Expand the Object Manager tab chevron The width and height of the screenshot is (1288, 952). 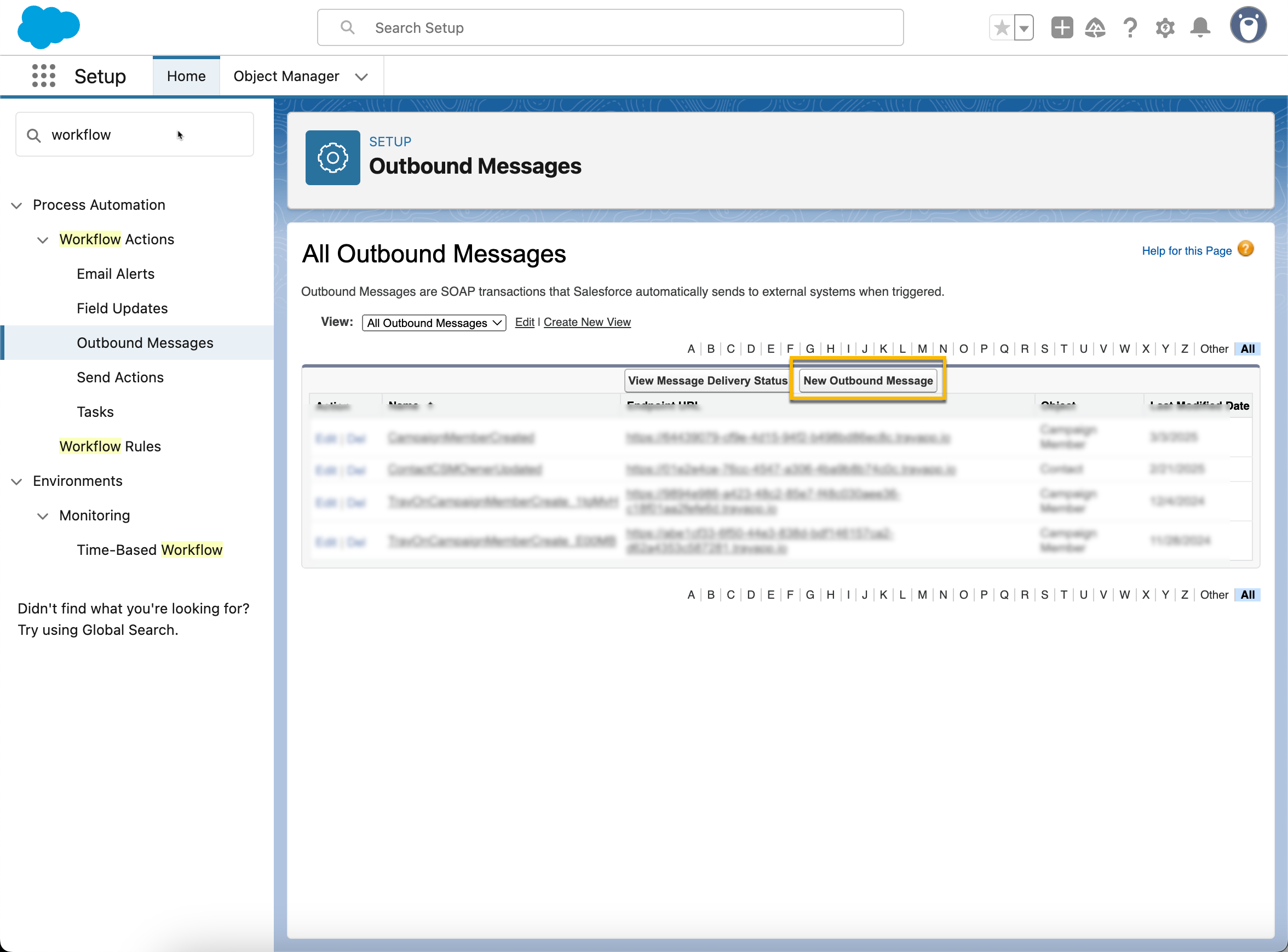coord(361,77)
